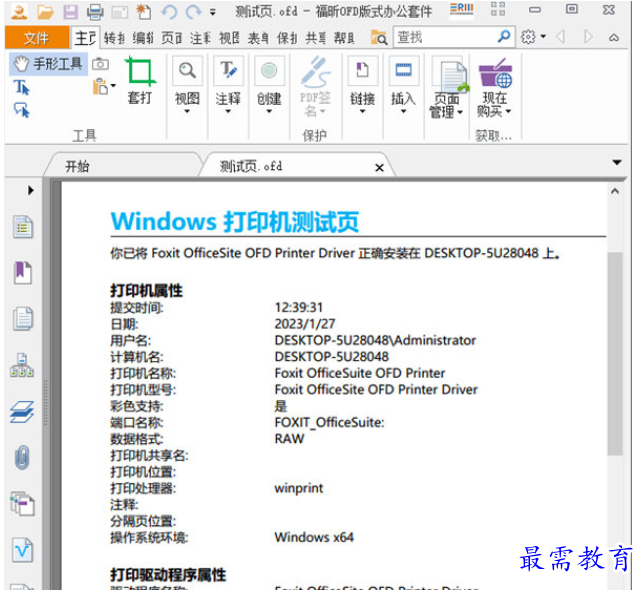Open the settings gear dropdown
Image resolution: width=641 pixels, height=590 pixels.
[533, 37]
